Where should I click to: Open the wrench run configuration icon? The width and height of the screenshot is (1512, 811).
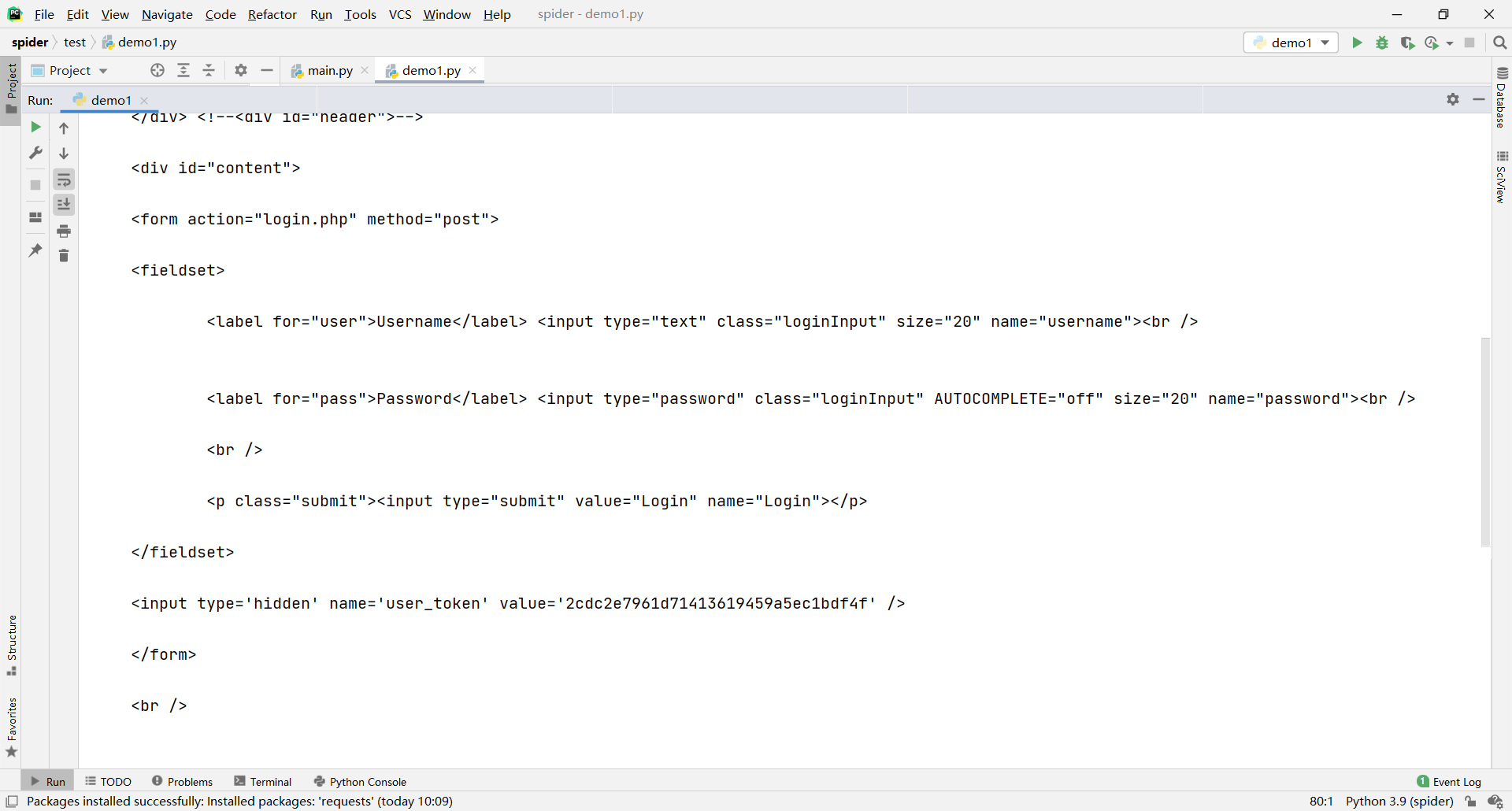coord(35,153)
